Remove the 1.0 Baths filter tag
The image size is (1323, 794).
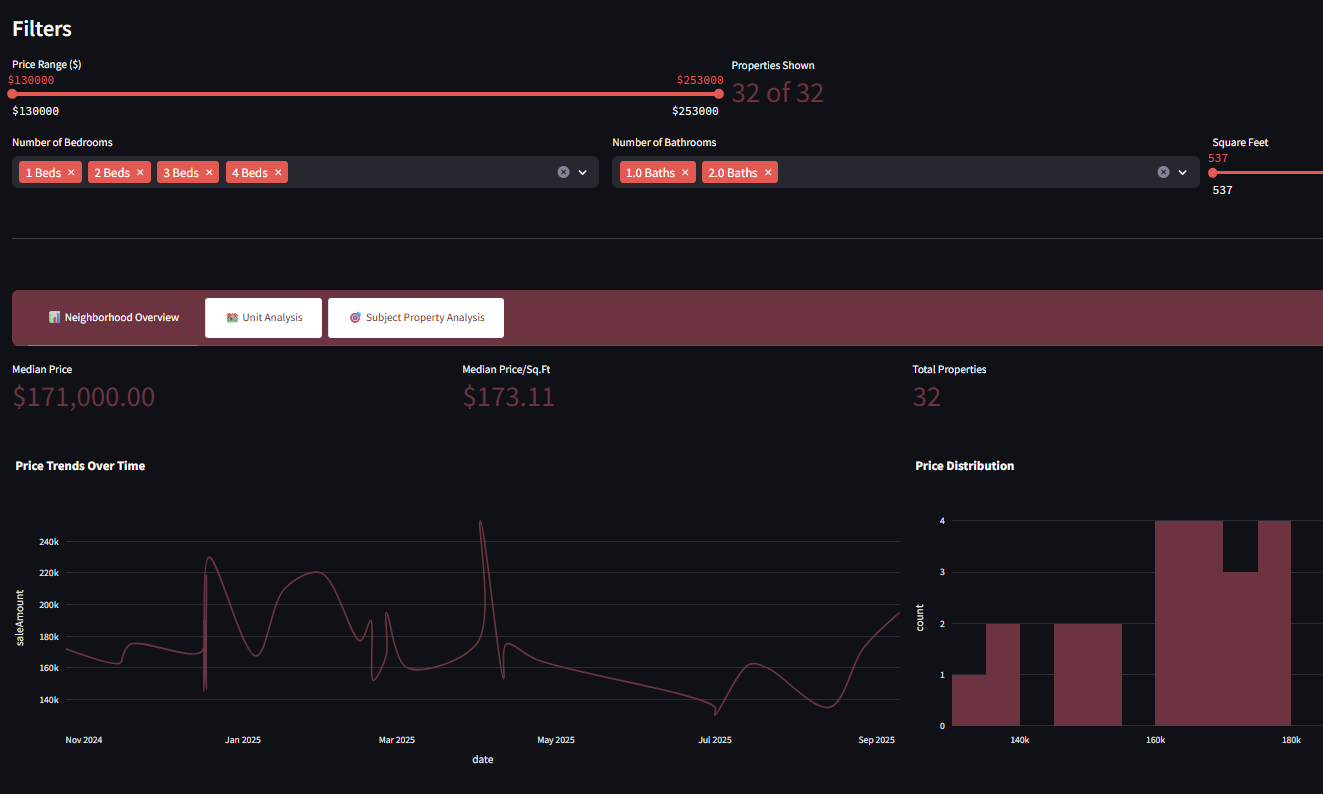click(x=685, y=173)
